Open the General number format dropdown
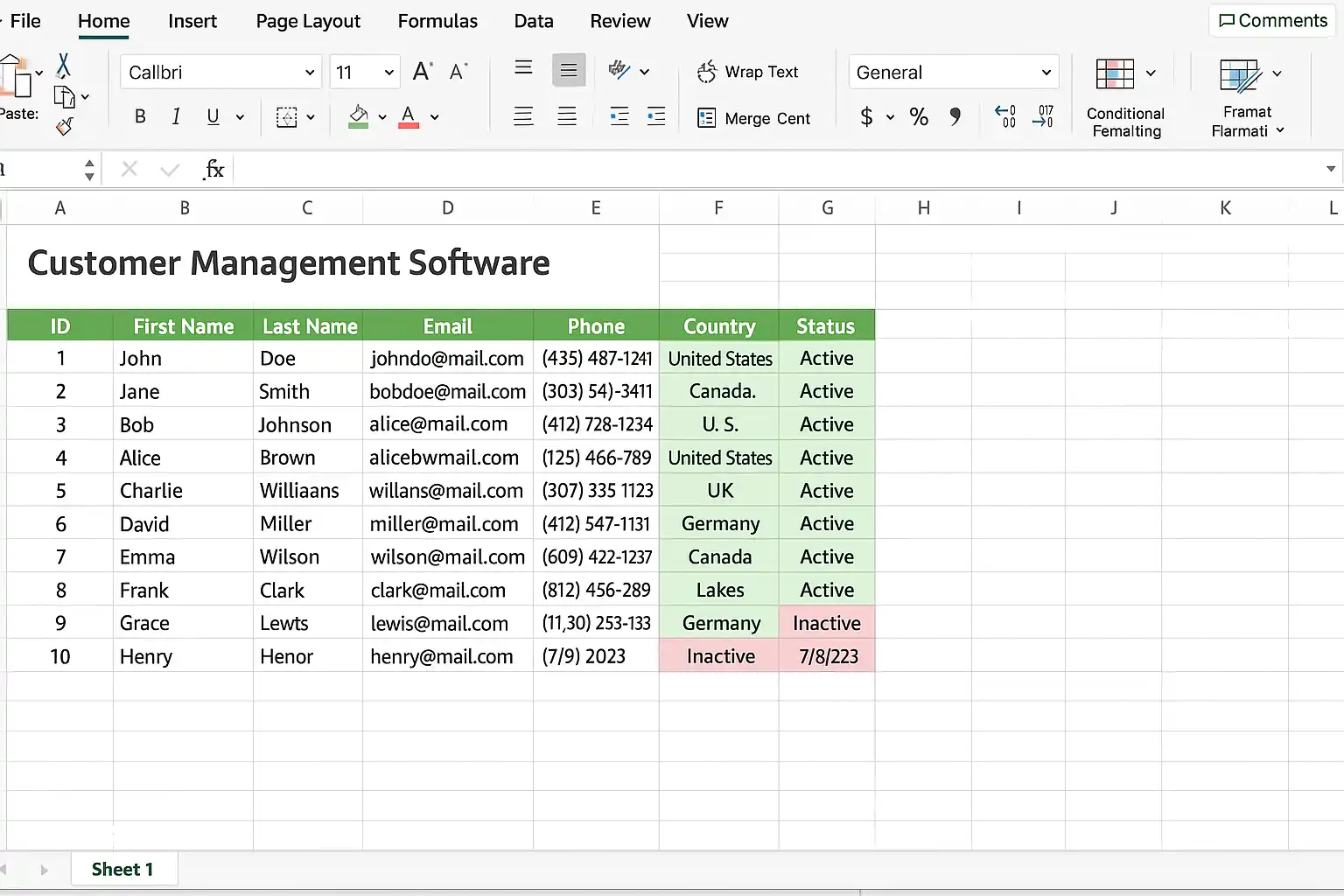The image size is (1344, 896). 1046,73
